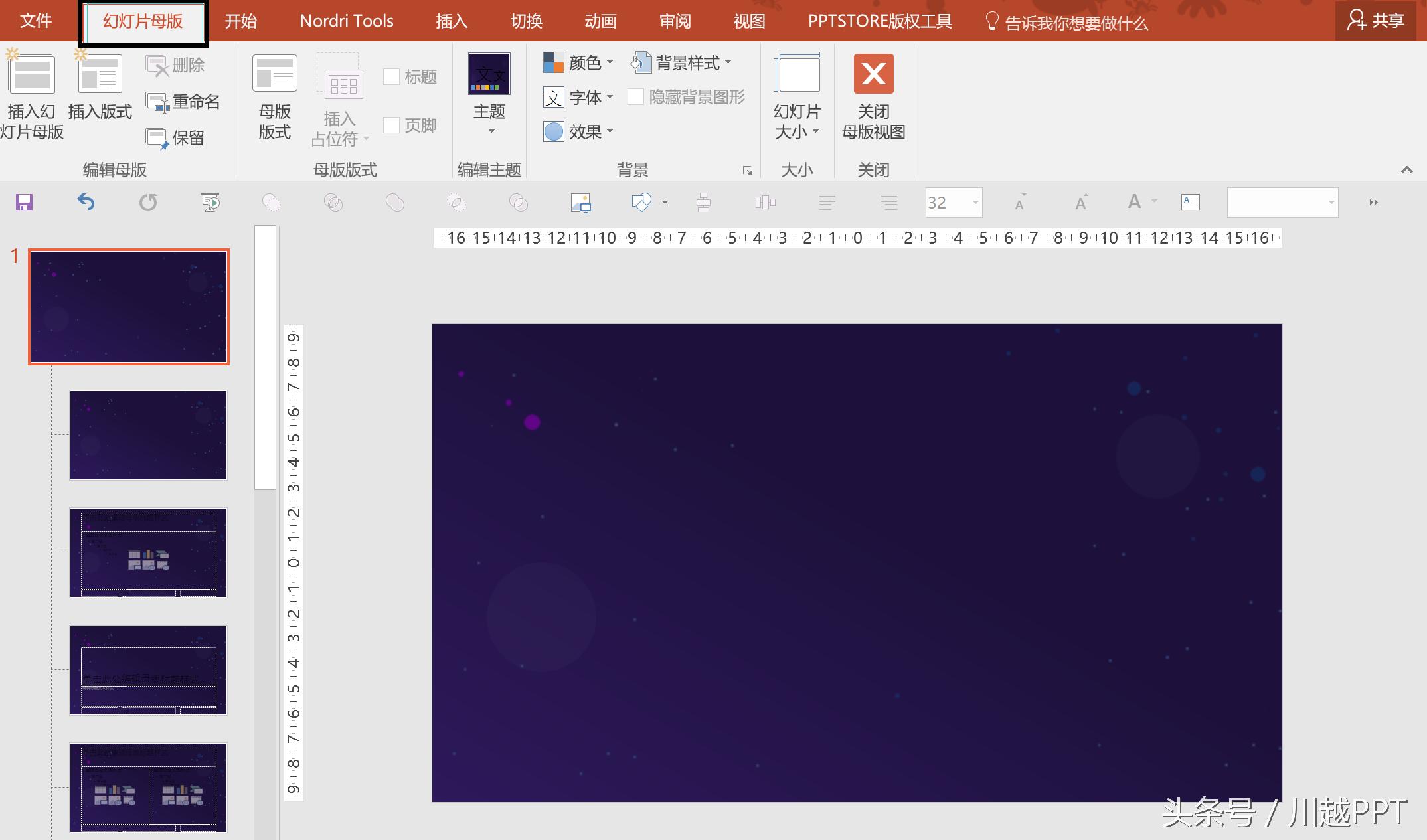
Task: Switch to the 插入 (Insert) ribbon tab
Action: coord(451,21)
